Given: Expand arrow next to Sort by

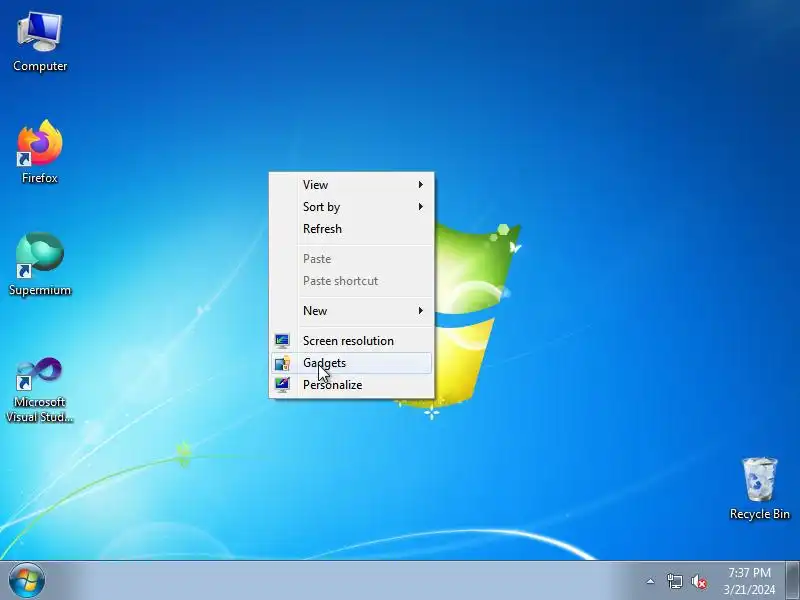Looking at the screenshot, I should click(420, 207).
